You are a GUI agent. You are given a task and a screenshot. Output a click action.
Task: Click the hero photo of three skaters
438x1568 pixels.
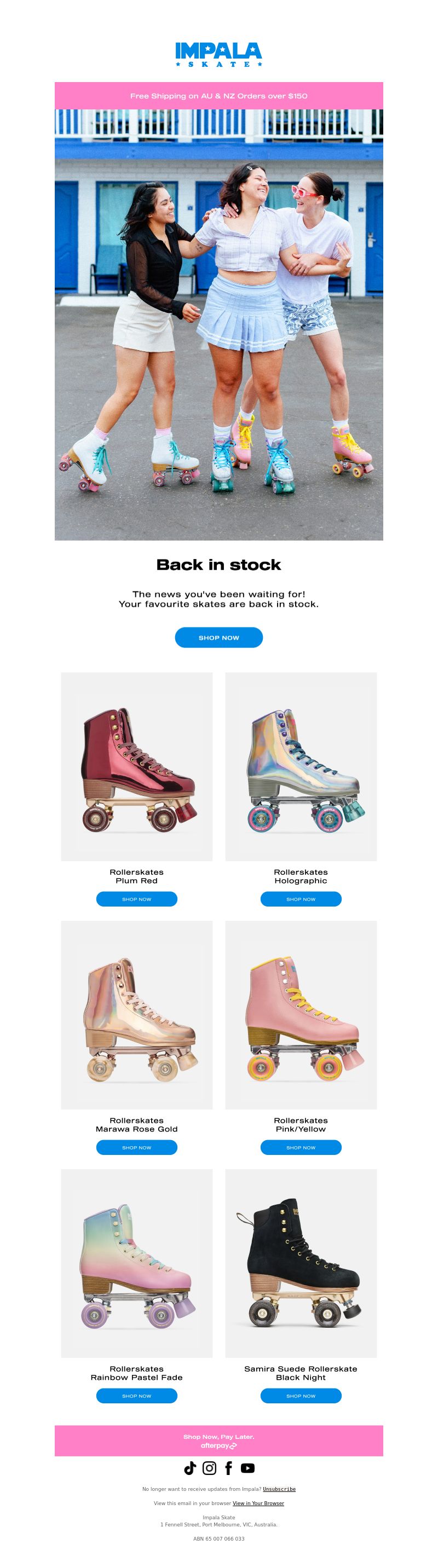[x=218, y=324]
